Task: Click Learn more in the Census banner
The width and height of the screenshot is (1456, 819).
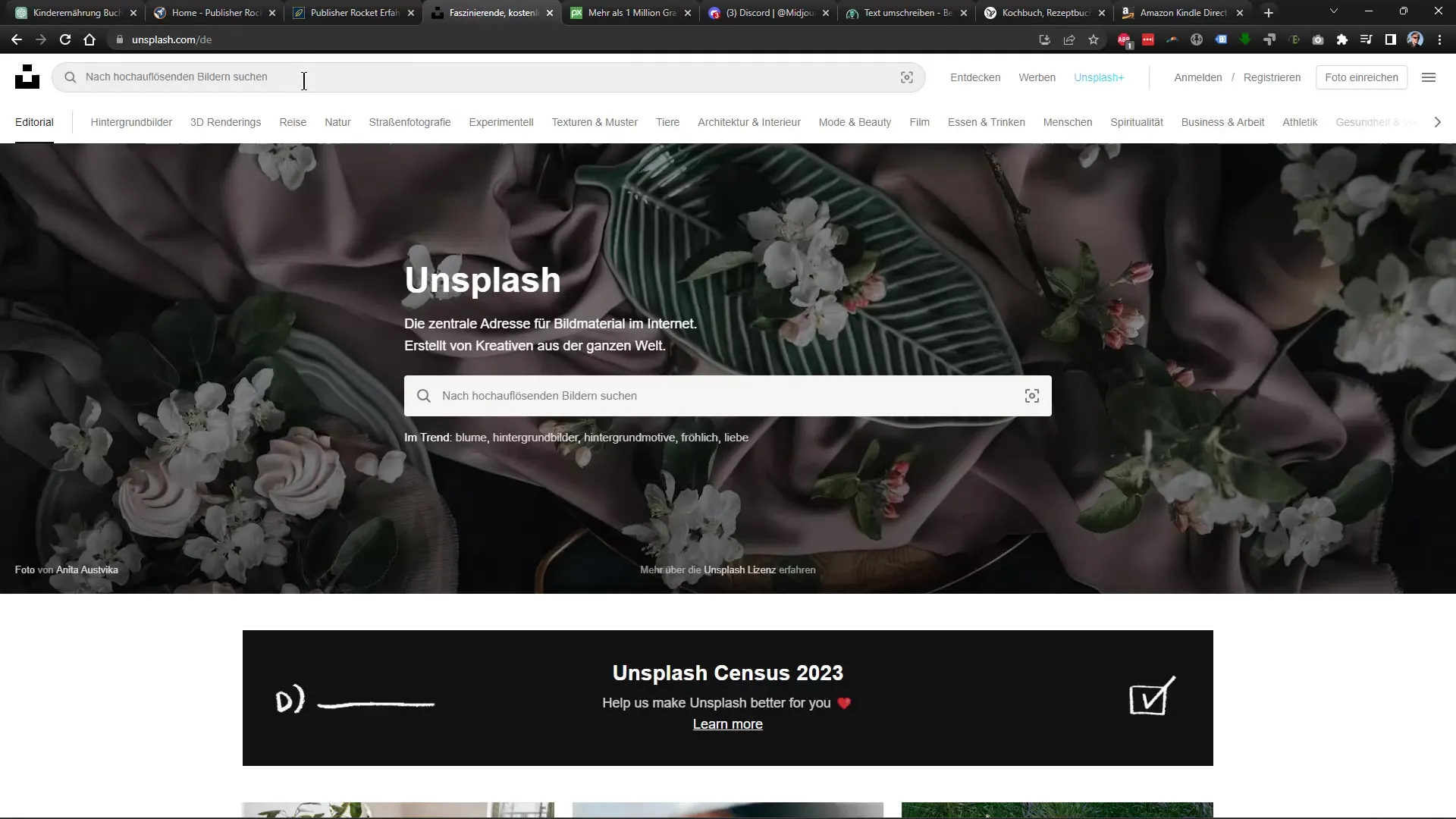Action: point(728,724)
